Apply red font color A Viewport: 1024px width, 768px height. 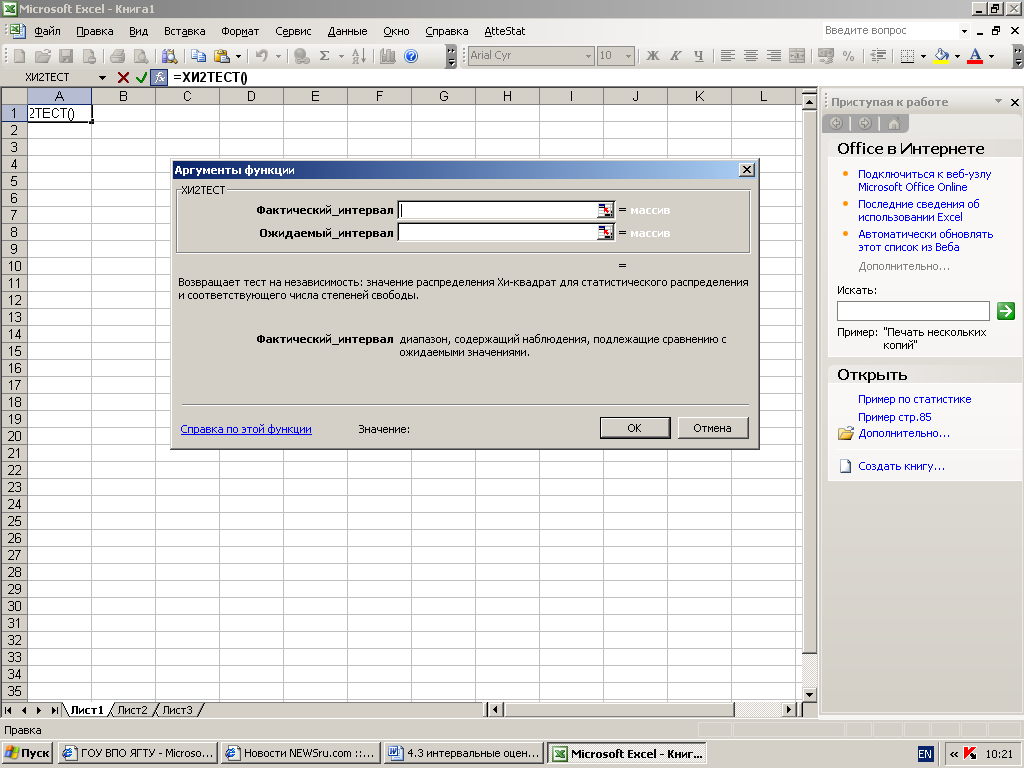[974, 56]
